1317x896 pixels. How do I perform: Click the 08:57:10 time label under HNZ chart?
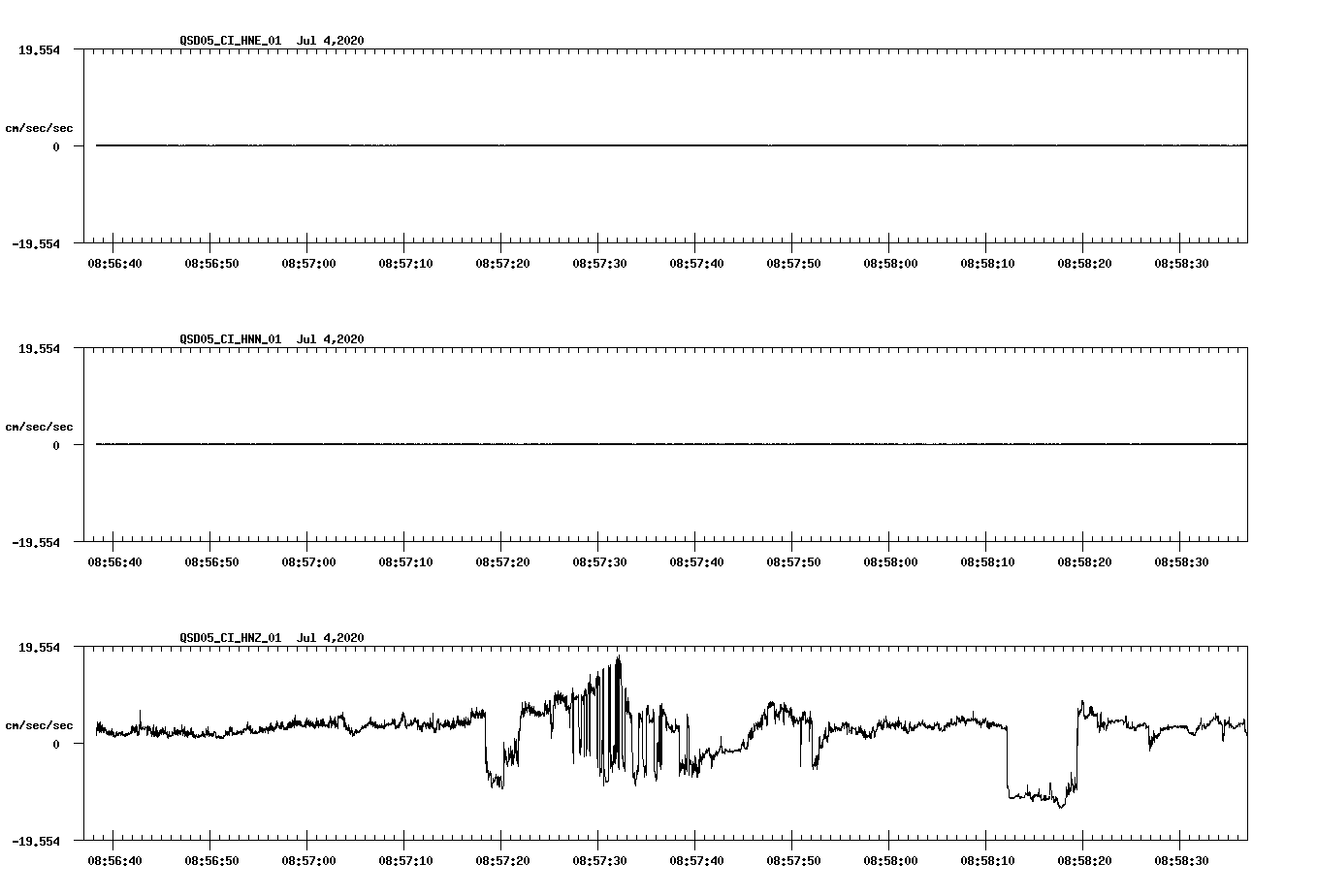tap(405, 860)
